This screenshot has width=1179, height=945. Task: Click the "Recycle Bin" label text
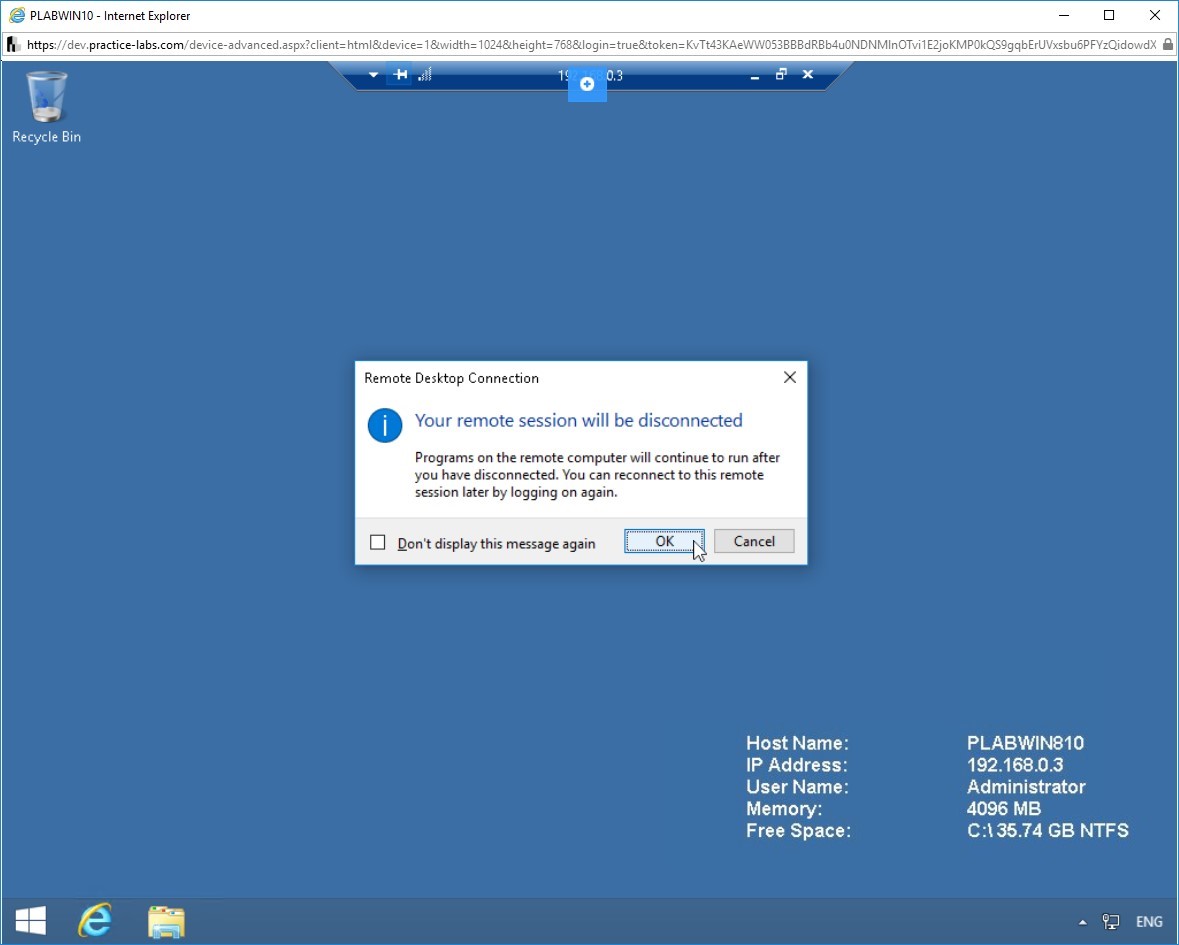coord(47,137)
